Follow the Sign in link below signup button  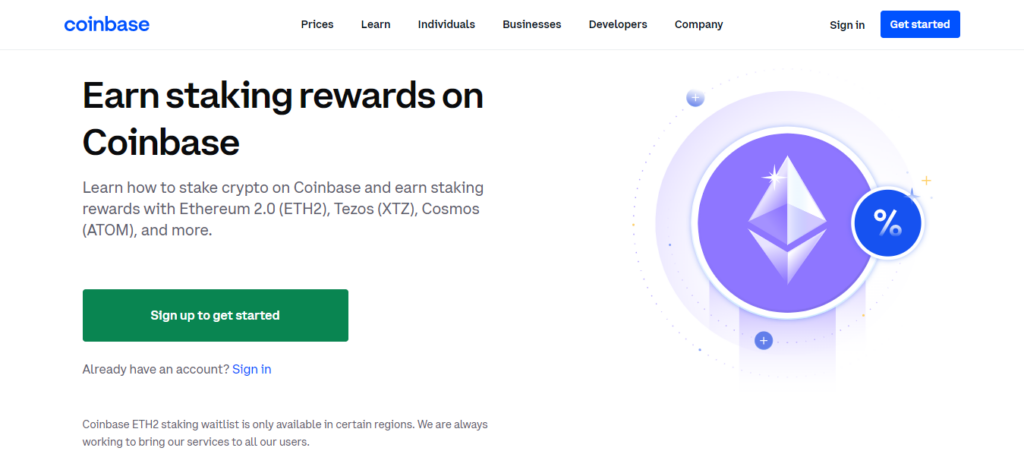[252, 369]
